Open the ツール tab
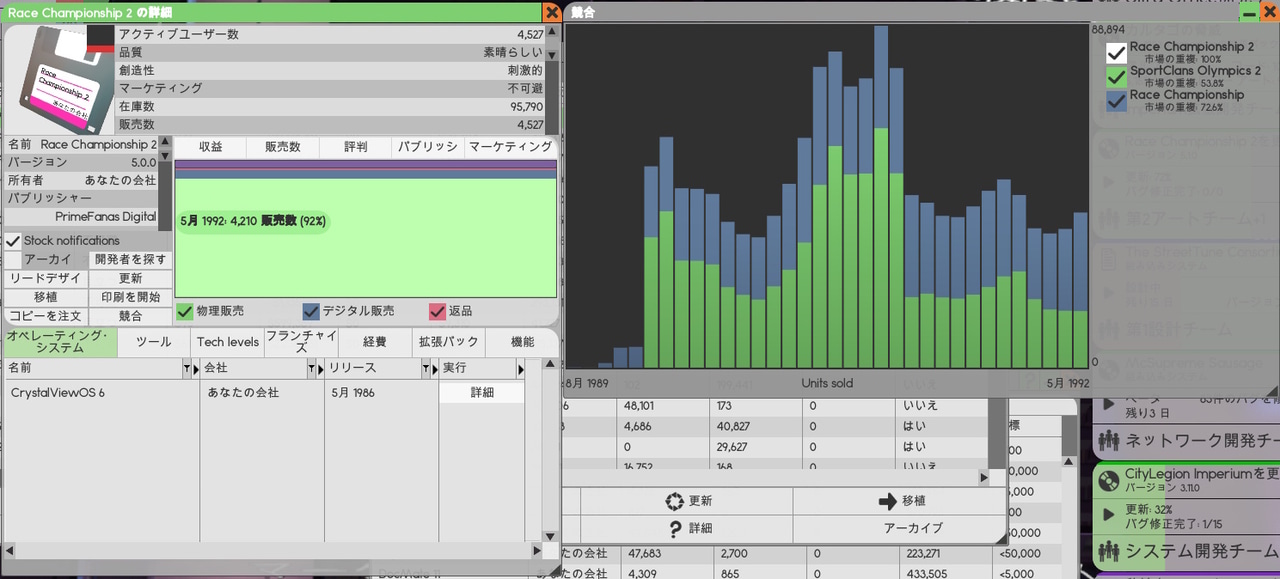Screen dimensions: 1280x579 point(154,342)
